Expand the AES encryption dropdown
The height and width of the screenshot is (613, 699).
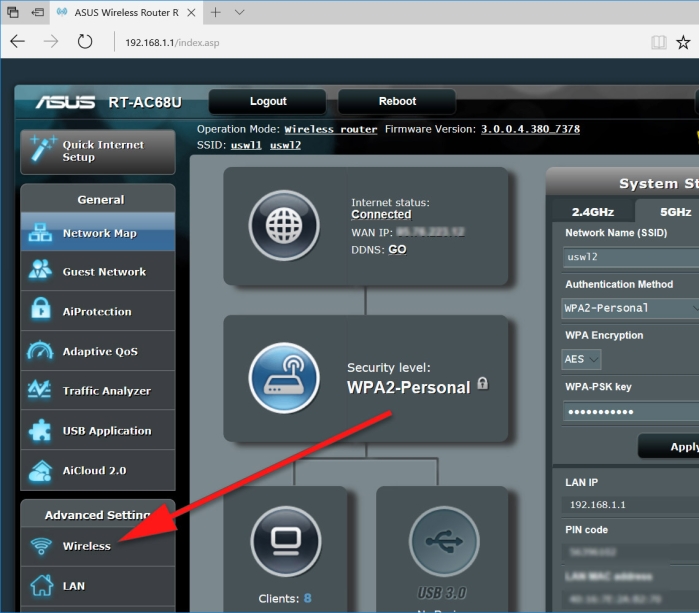click(x=581, y=359)
